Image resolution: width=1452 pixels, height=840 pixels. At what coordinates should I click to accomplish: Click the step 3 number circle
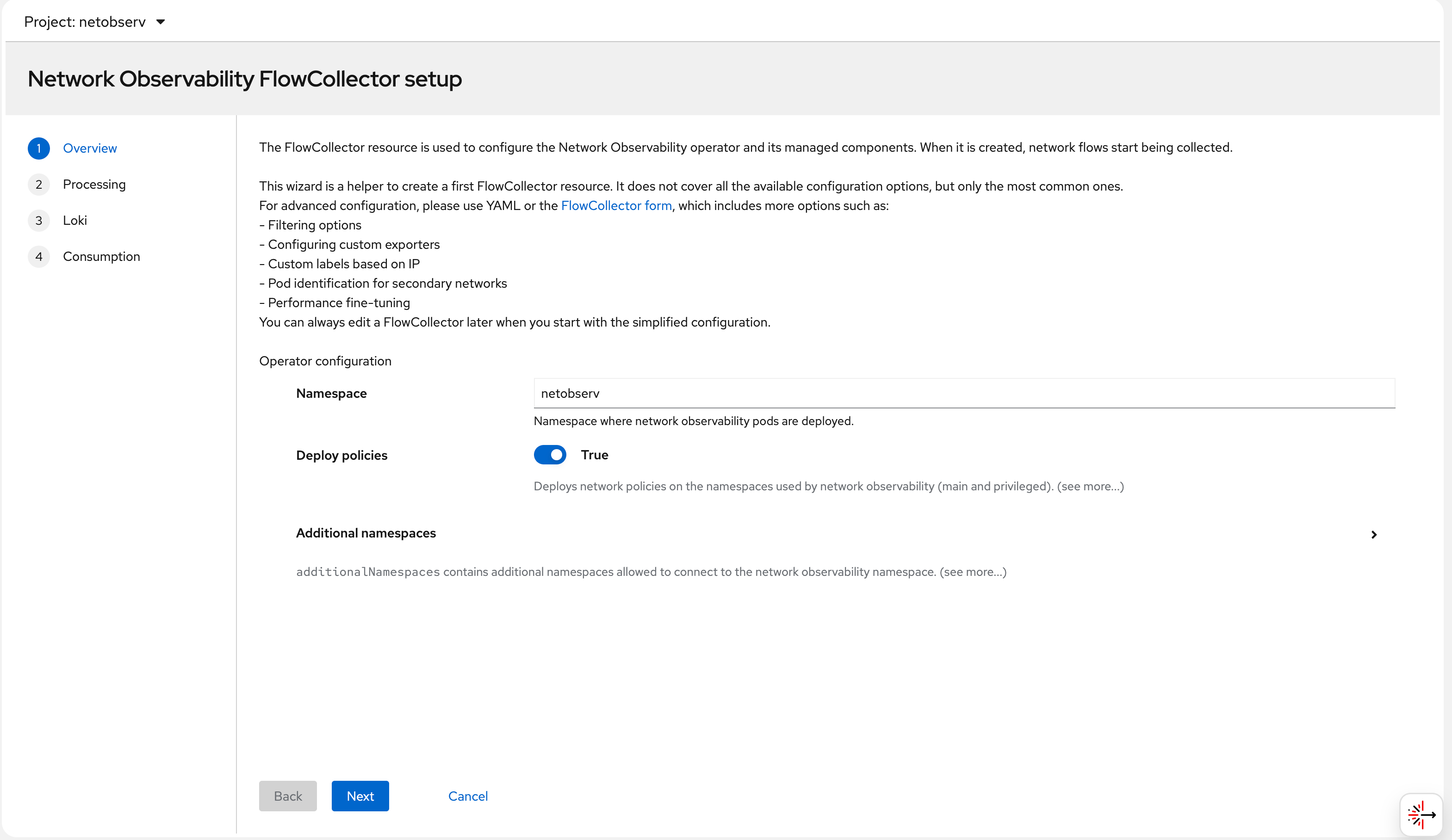[x=38, y=221]
